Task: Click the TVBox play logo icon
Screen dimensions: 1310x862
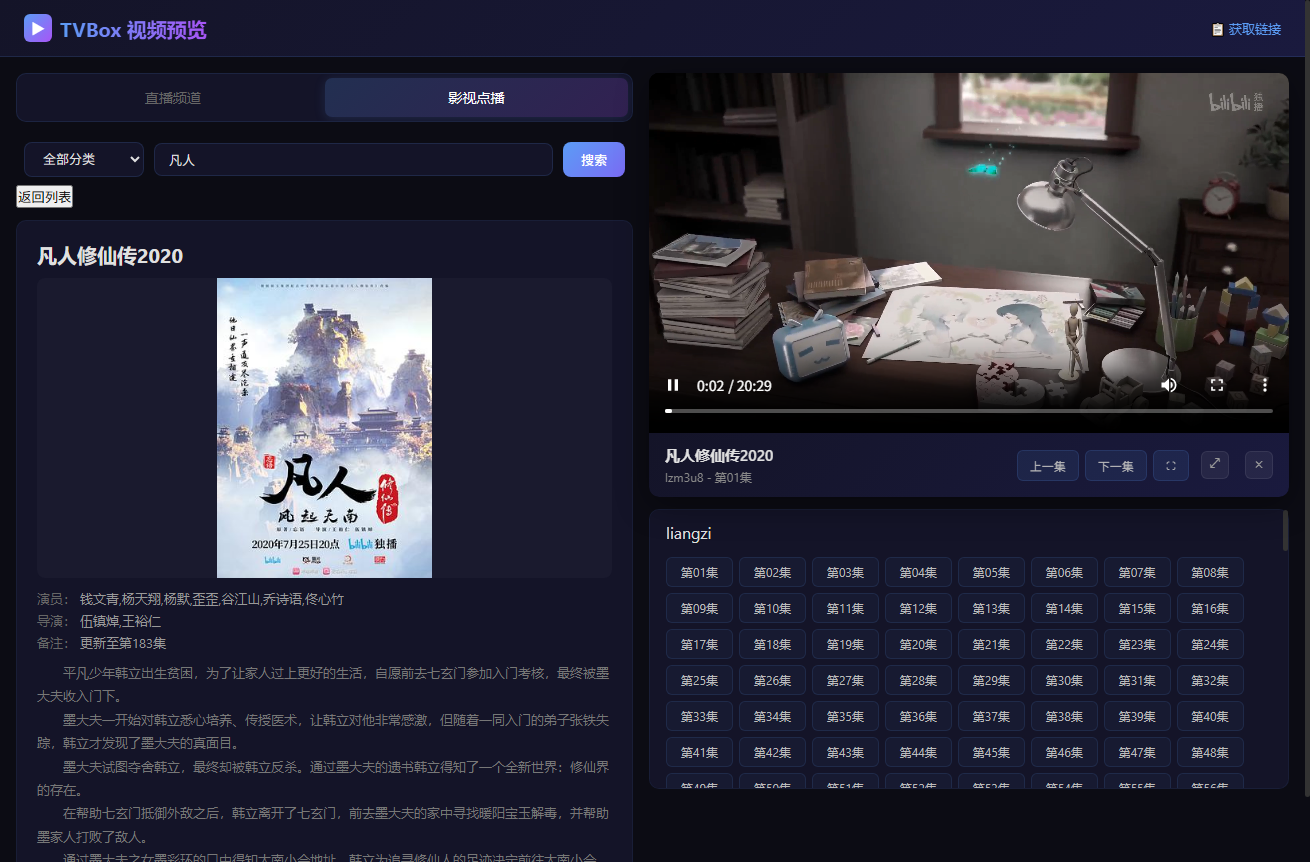Action: pos(38,28)
